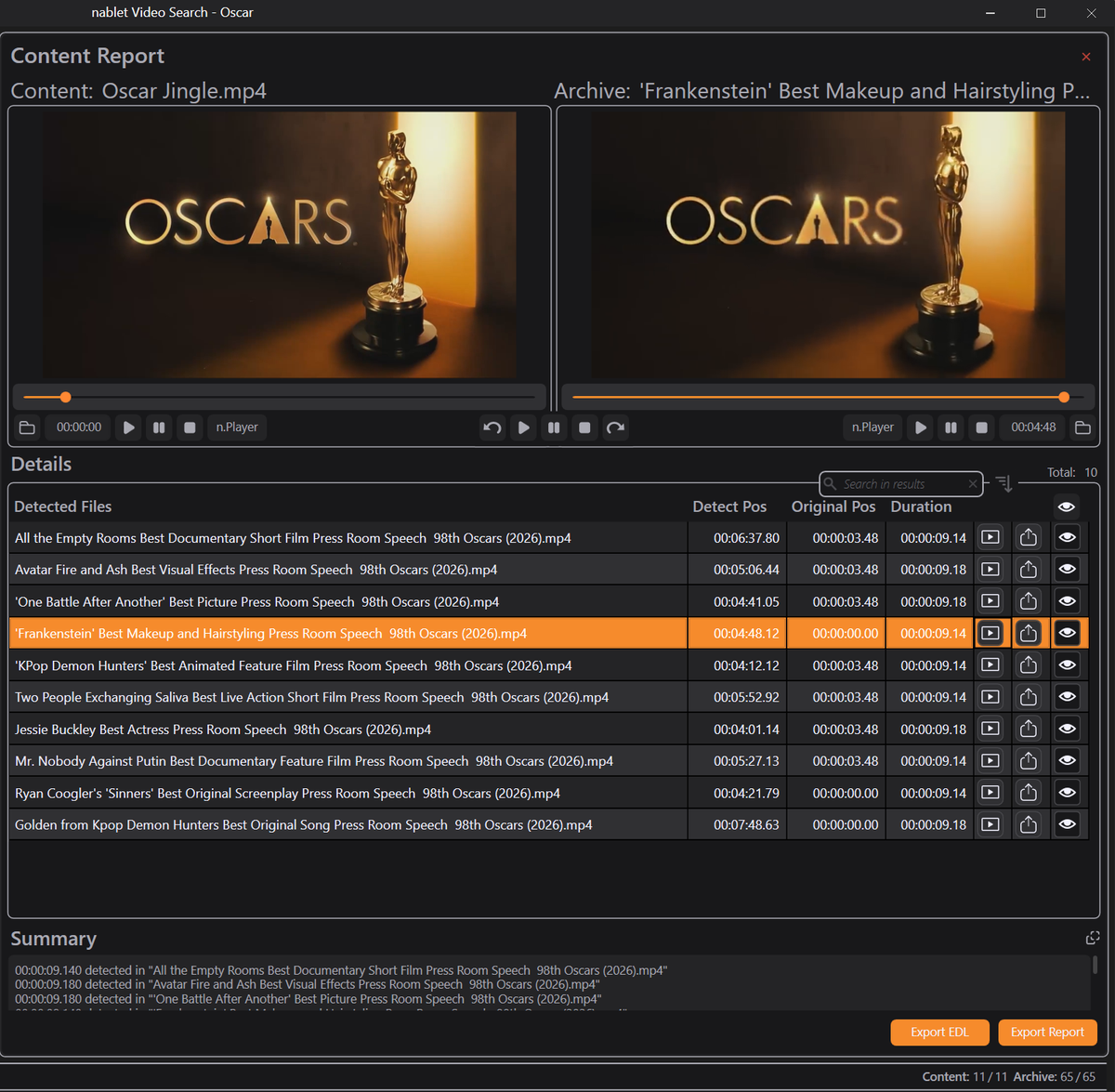Toggle visibility of Jessie Buckley row

coord(1068,729)
